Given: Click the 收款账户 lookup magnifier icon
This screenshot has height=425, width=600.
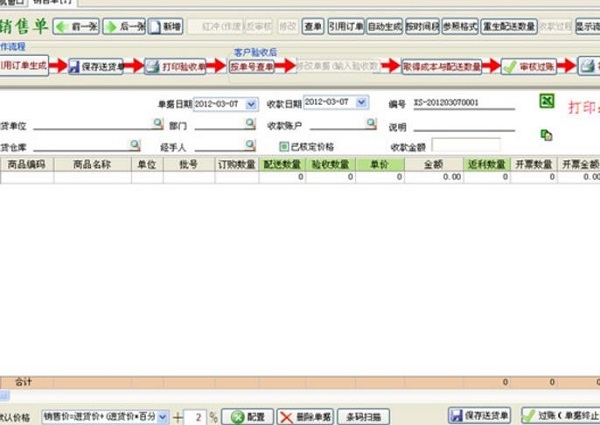Looking at the screenshot, I should (x=371, y=123).
